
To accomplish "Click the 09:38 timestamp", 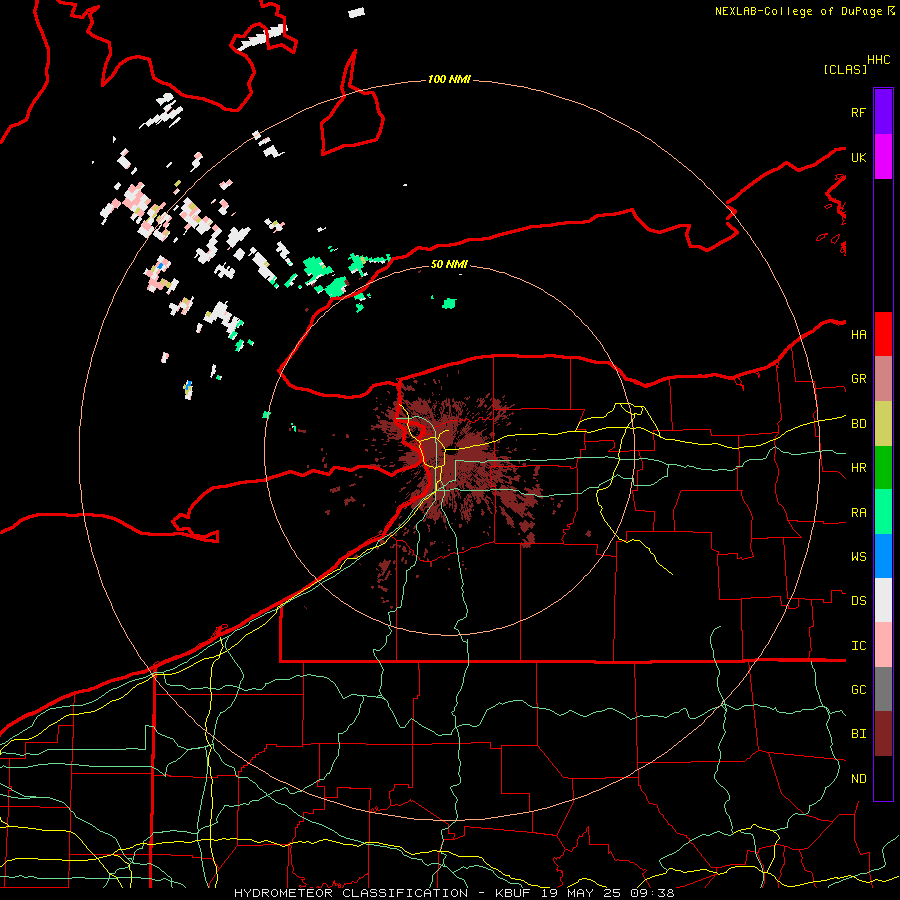I will [x=652, y=893].
